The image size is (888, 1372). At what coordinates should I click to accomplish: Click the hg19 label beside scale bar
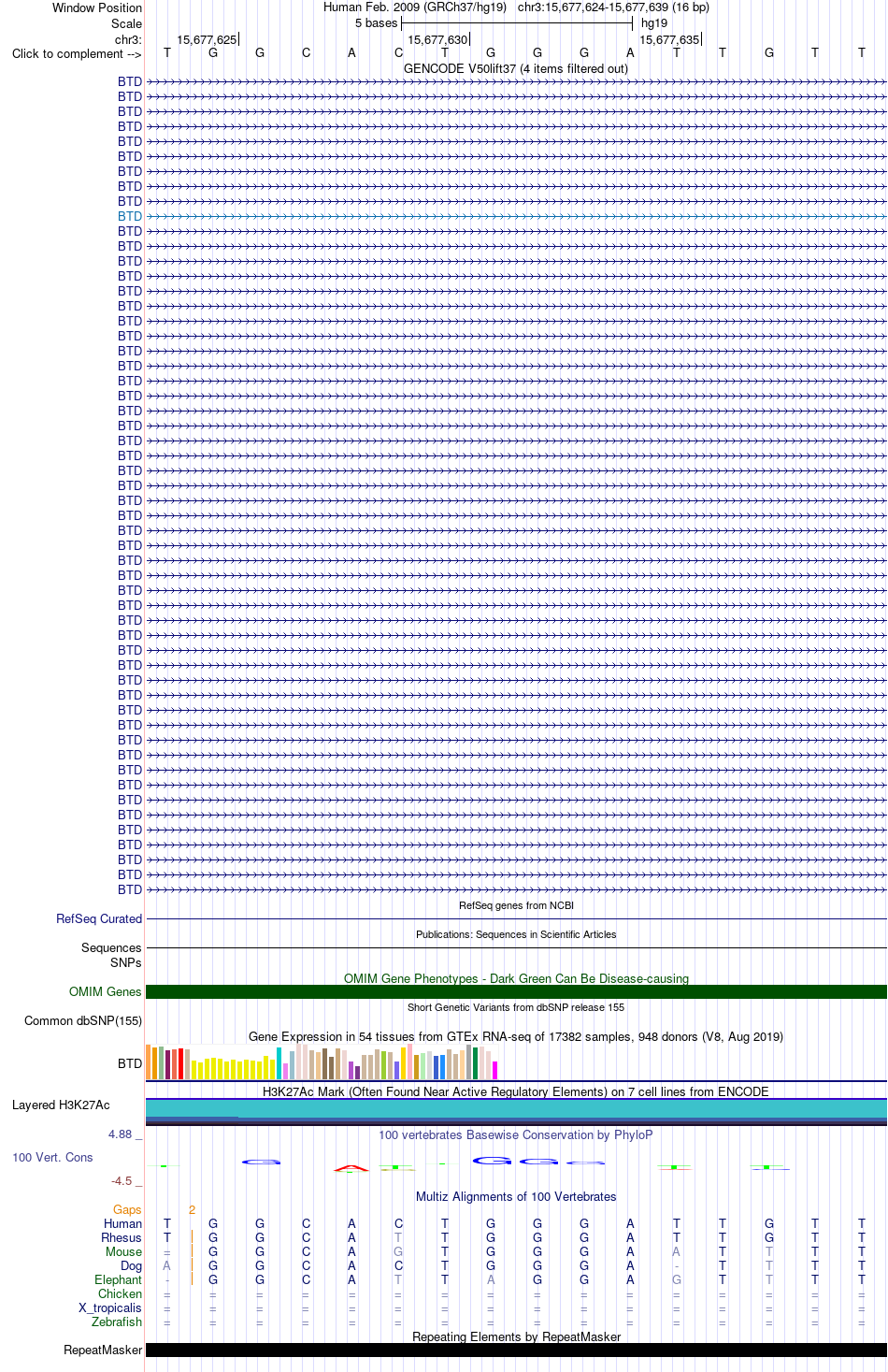(x=654, y=23)
